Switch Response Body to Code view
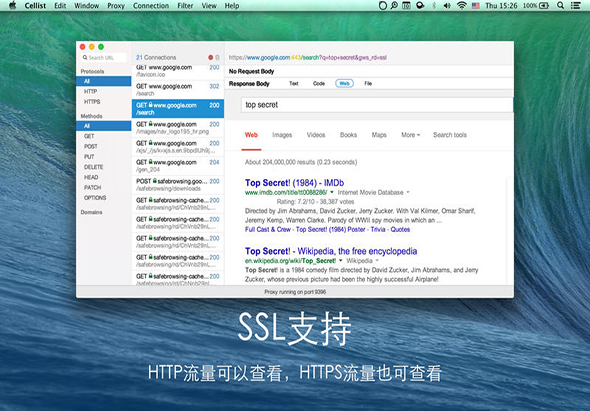The height and width of the screenshot is (411, 590). (319, 84)
